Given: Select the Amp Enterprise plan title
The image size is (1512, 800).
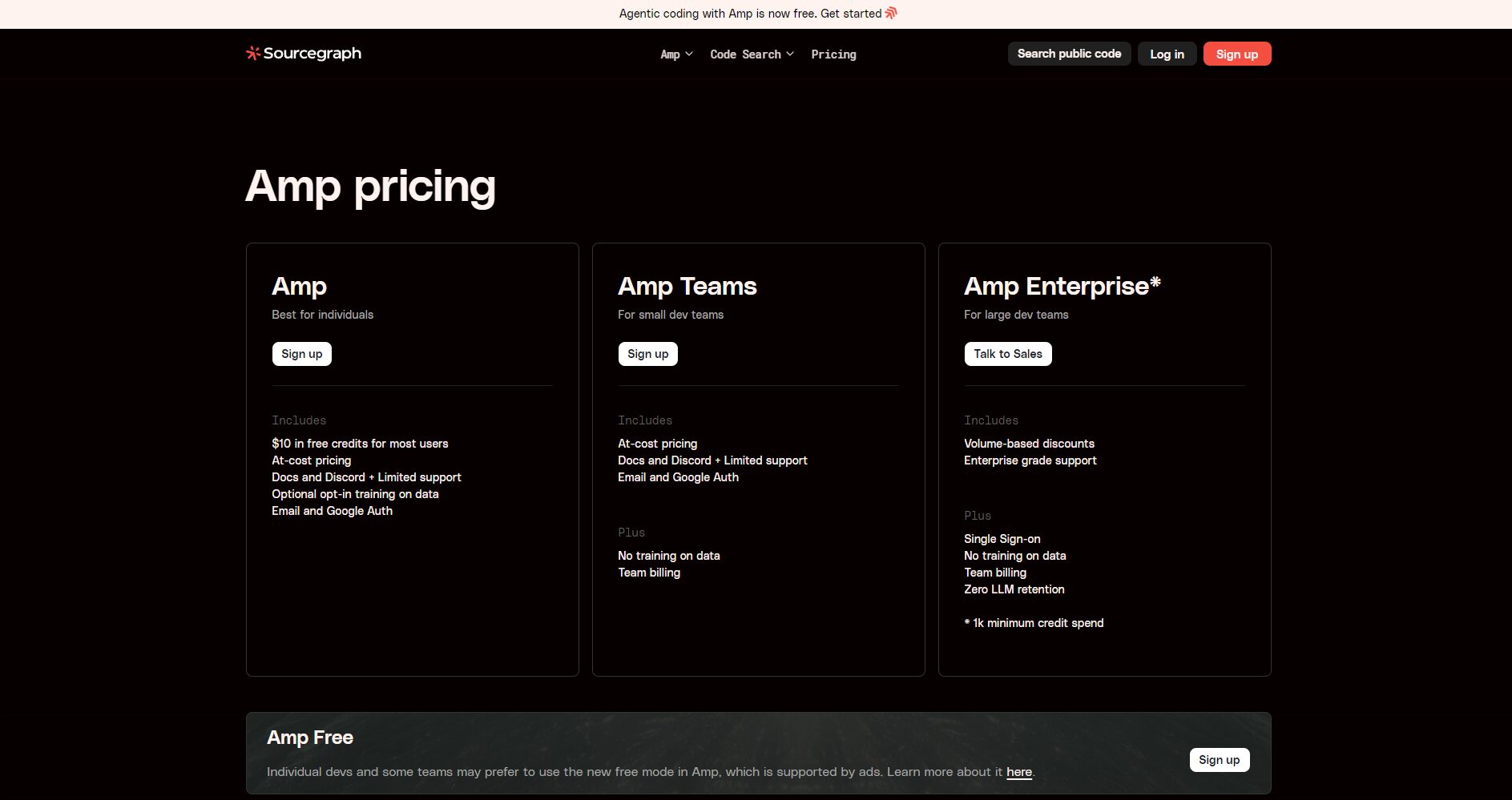Looking at the screenshot, I should 1062,286.
